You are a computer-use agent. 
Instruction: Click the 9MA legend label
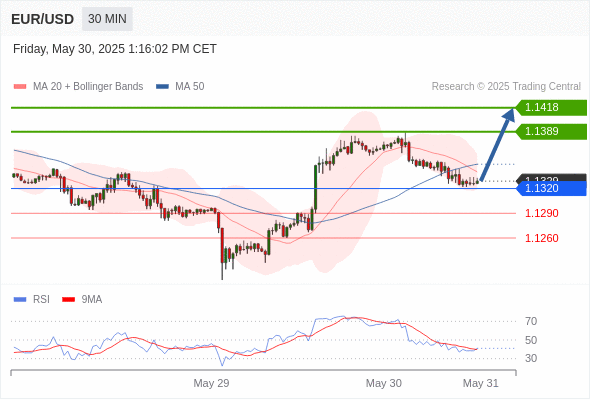tap(92, 300)
